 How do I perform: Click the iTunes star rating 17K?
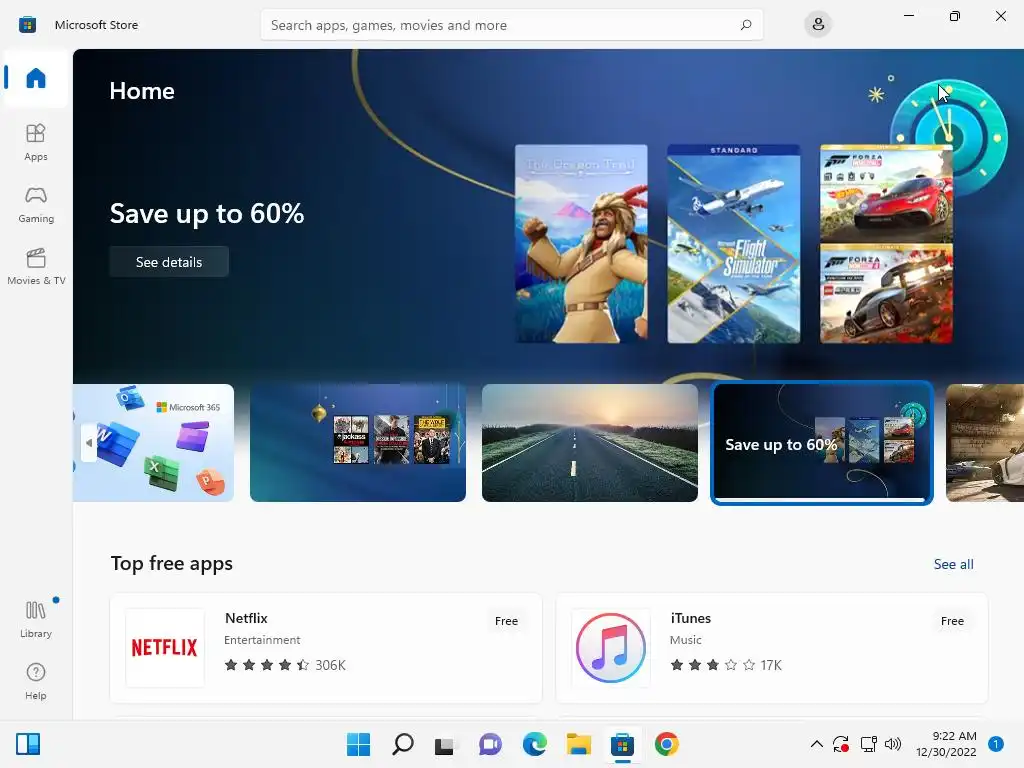726,665
